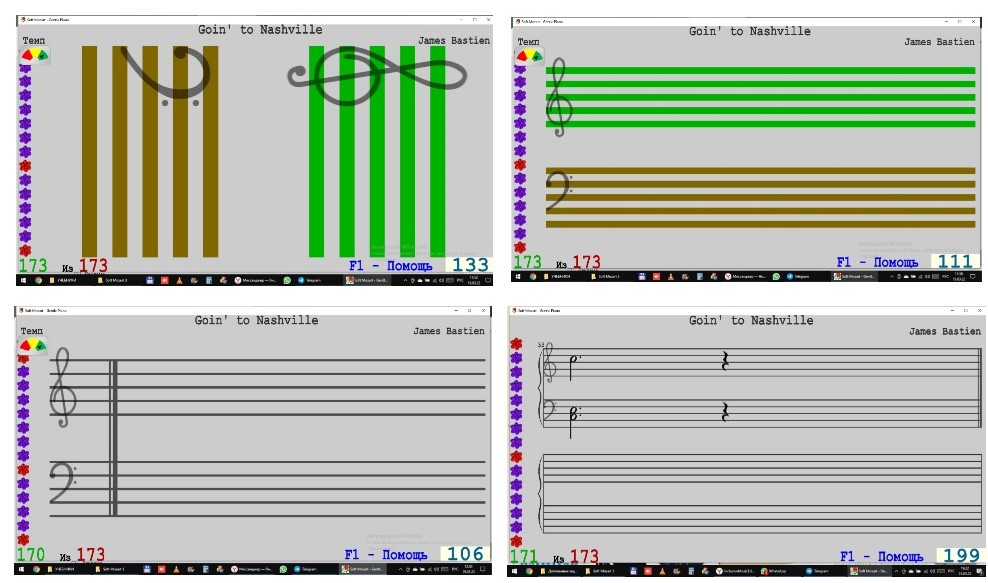Screen dimensions: 988x583
Task: Click the song title in the 133-score window
Action: click(x=260, y=30)
